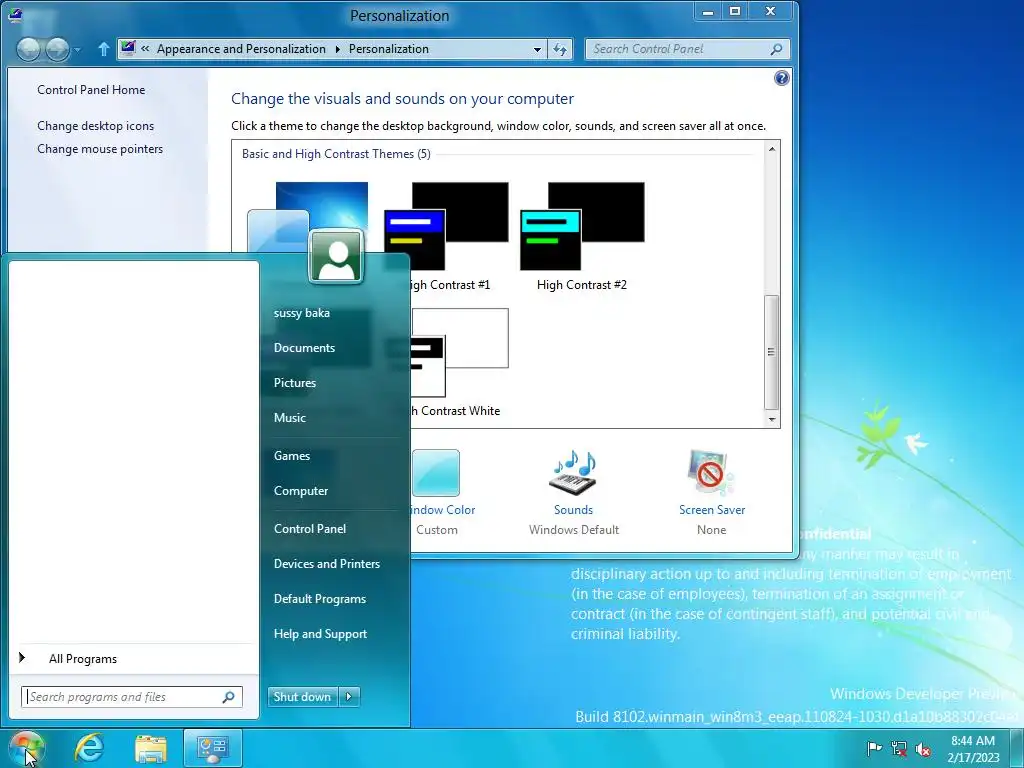Open the Screen Saver settings icon
The height and width of the screenshot is (768, 1024).
(711, 473)
